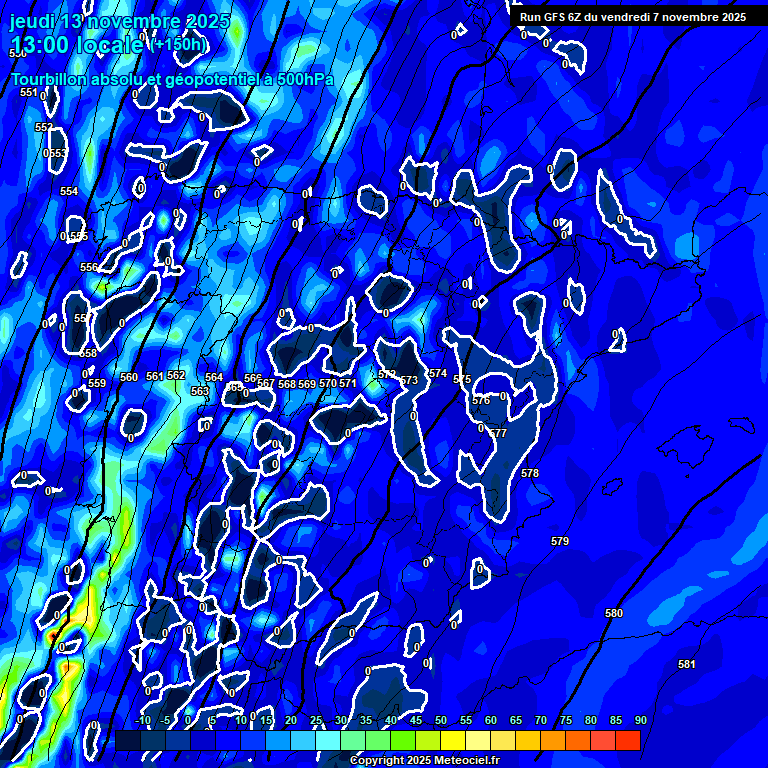Select the '30' value on the color legend
The width and height of the screenshot is (768, 768).
click(x=341, y=720)
